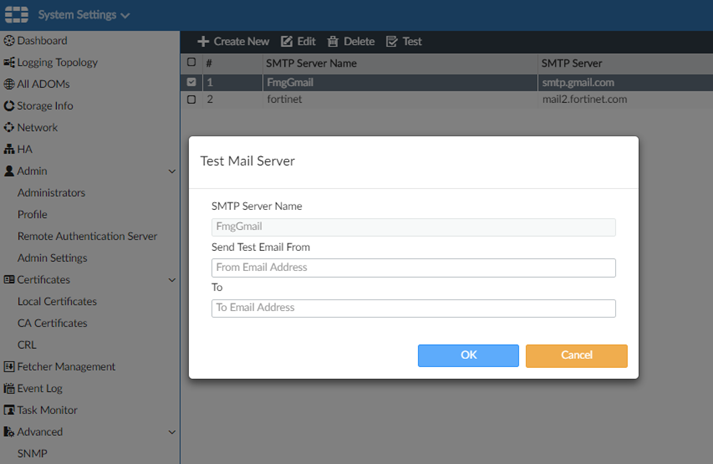
Task: Open Dashboard from the sidebar icon
Action: 9,41
